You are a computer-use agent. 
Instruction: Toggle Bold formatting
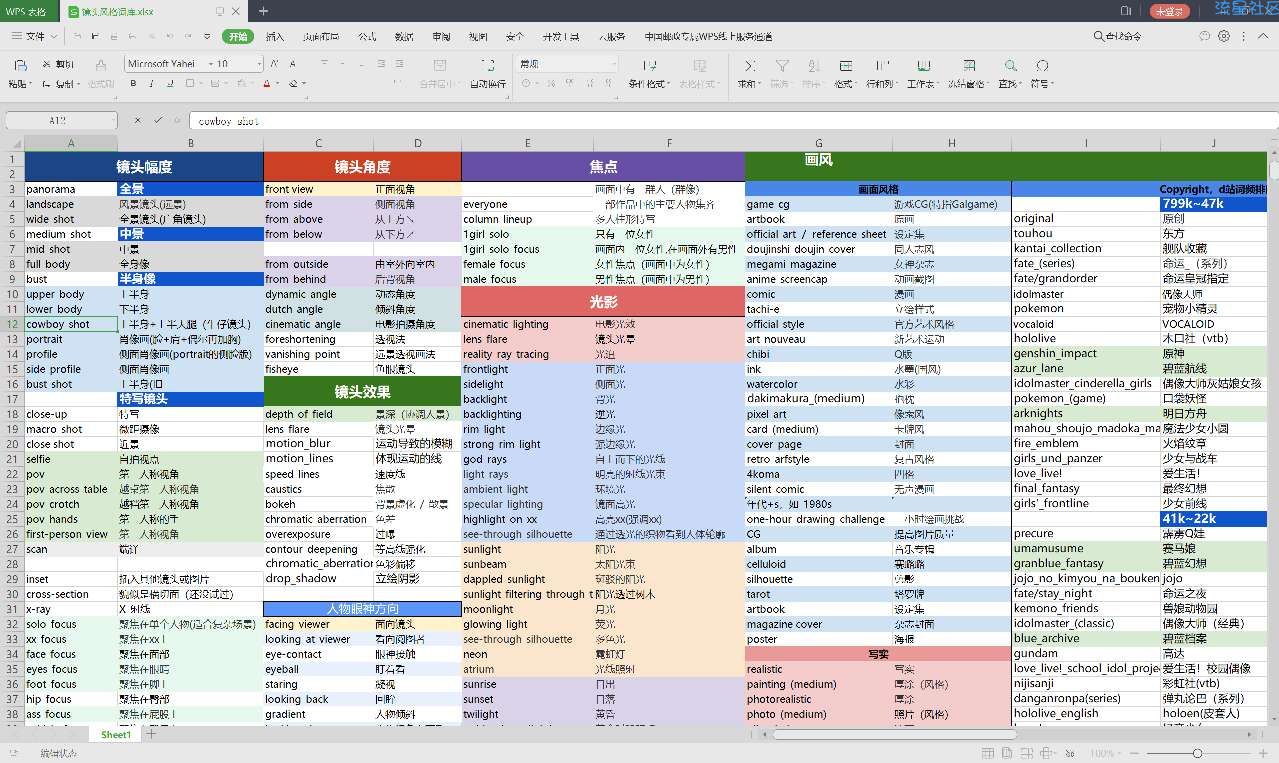(x=134, y=84)
